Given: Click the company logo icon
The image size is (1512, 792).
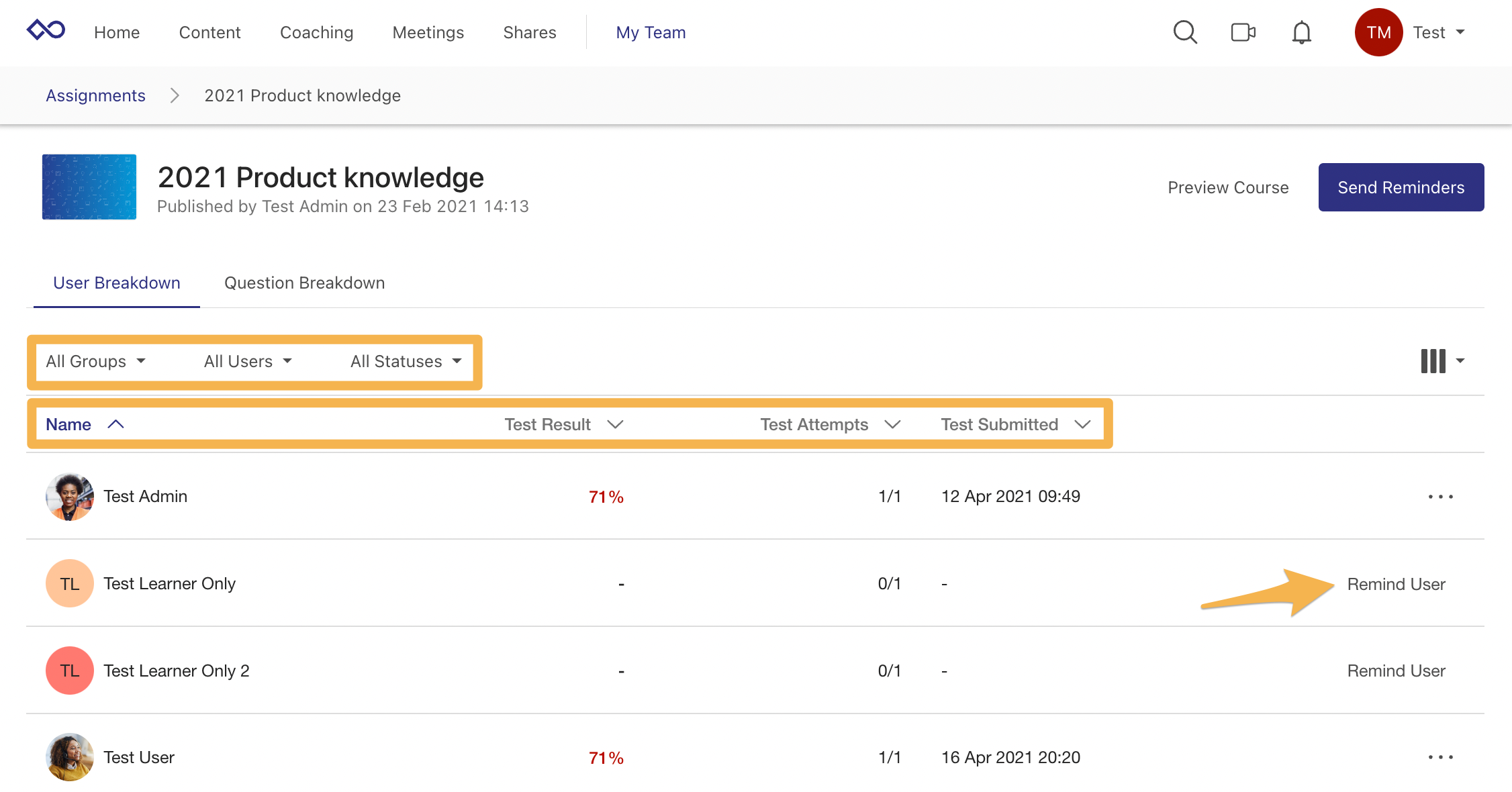Looking at the screenshot, I should point(45,30).
